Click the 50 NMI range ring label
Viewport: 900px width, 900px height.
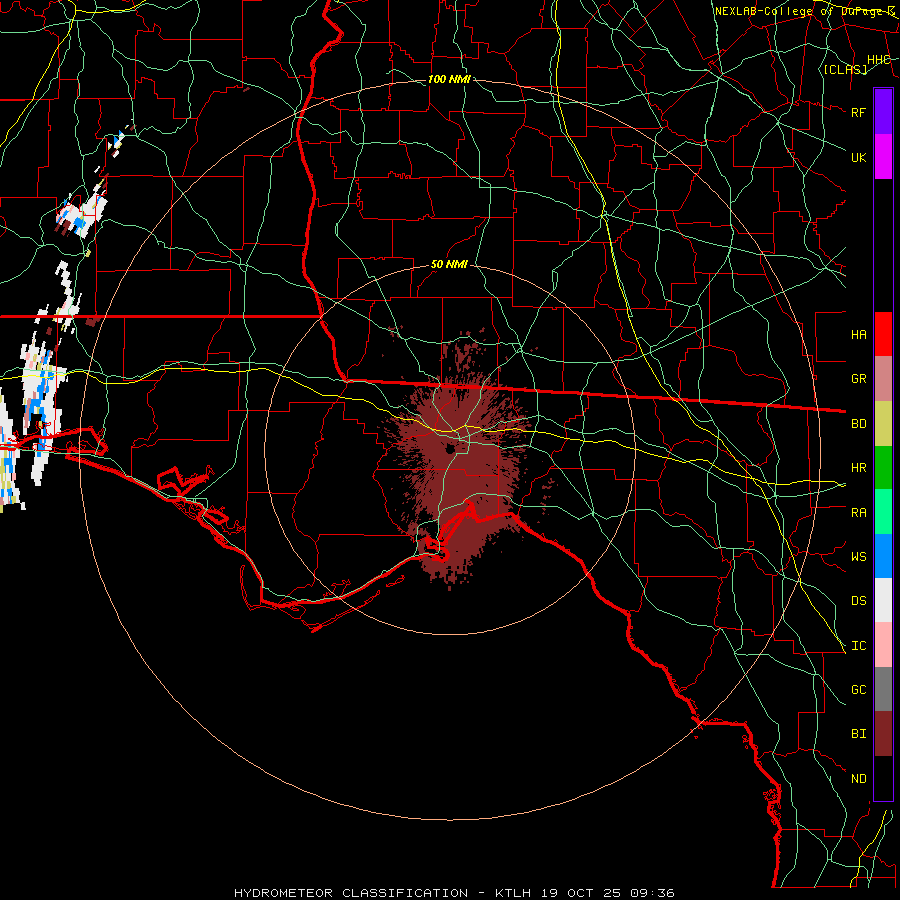click(x=449, y=264)
